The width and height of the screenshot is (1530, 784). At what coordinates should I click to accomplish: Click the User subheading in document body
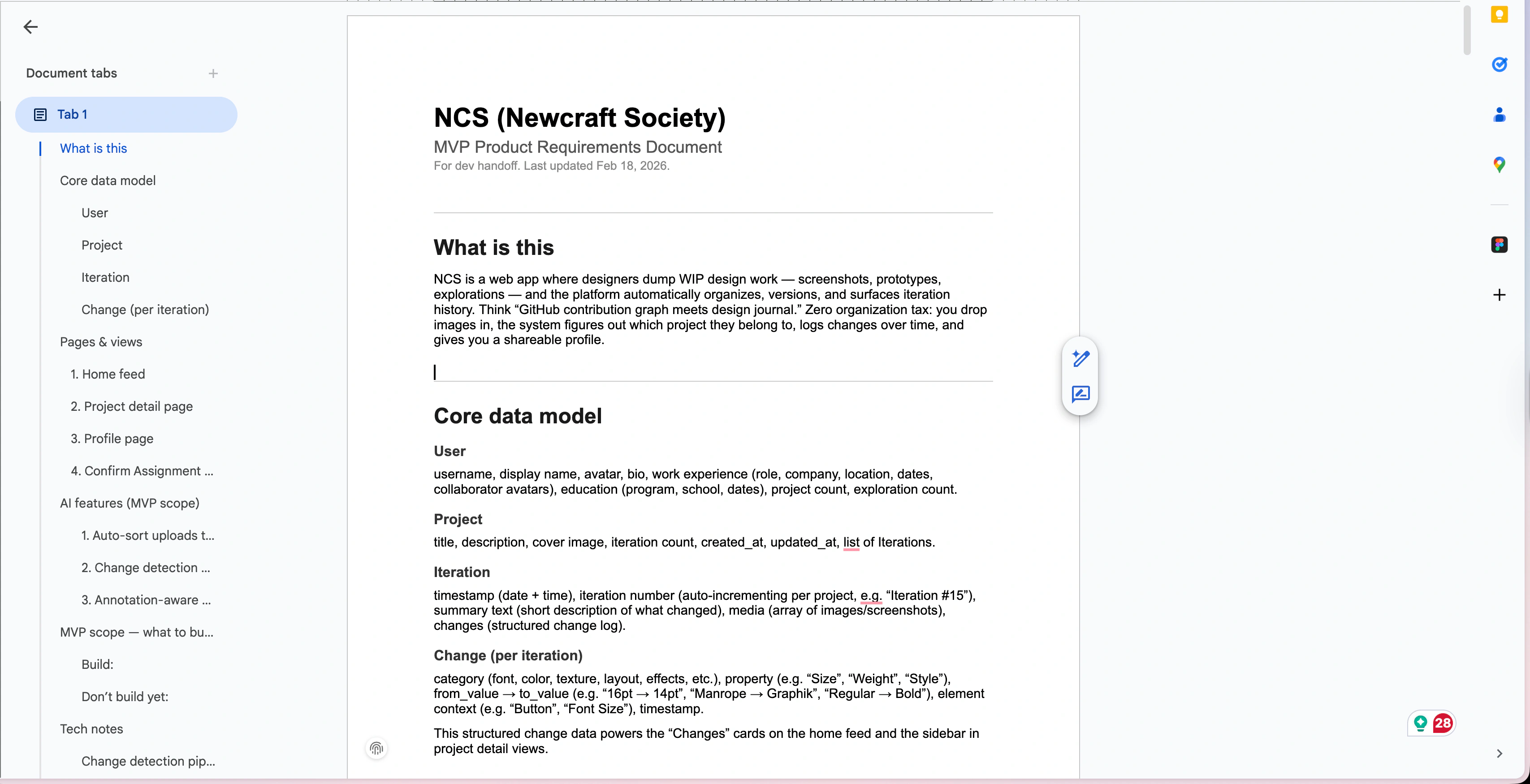tap(449, 452)
